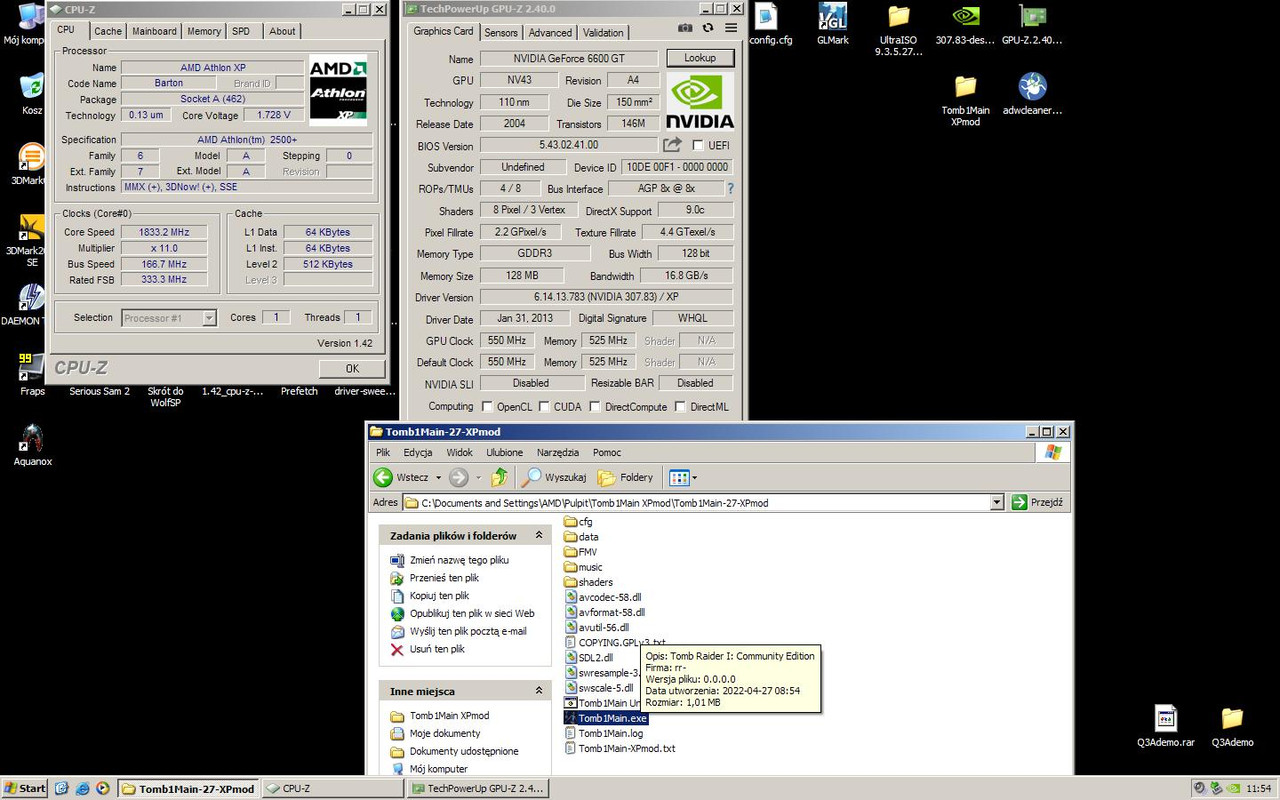
Task: Select the GLMark desktop shortcut
Action: click(832, 25)
